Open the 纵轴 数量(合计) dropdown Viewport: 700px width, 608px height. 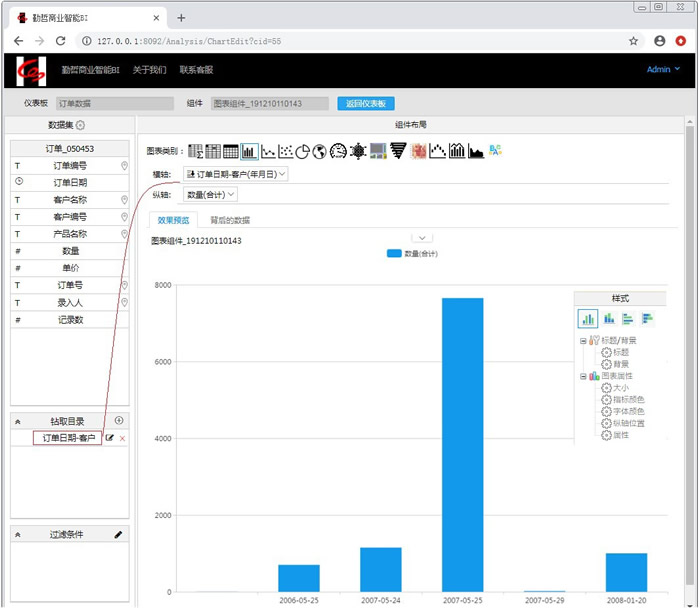211,195
